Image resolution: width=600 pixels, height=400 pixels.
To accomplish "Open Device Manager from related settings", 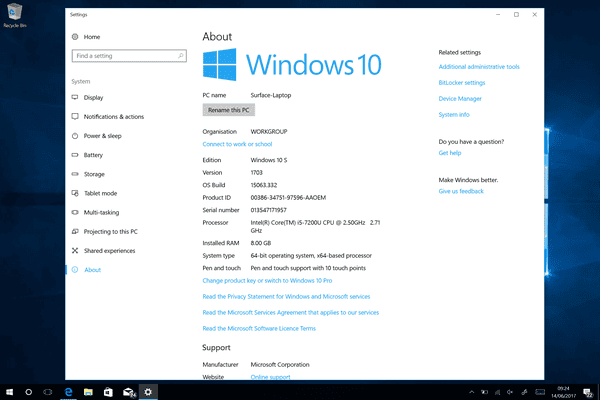I will [460, 98].
